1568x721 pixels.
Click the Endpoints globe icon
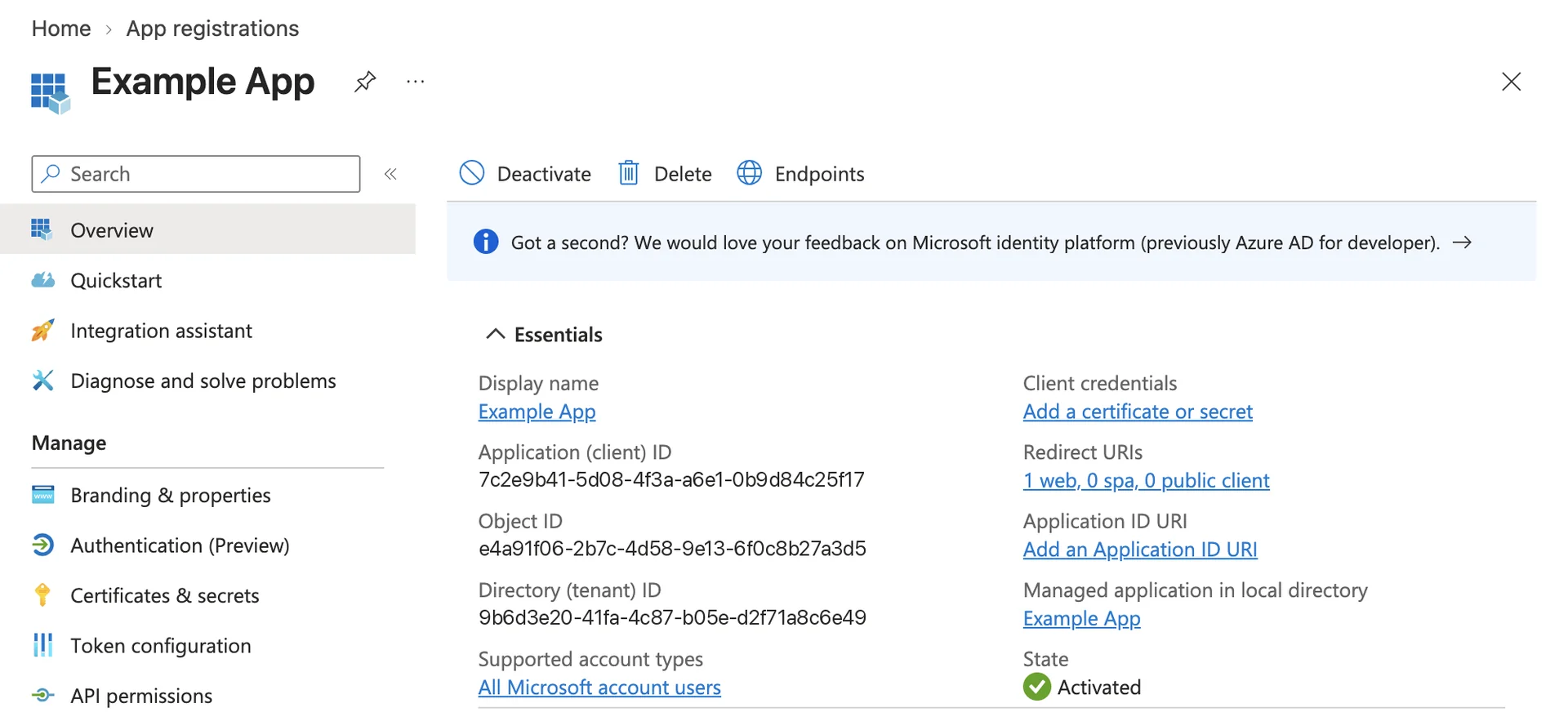[749, 173]
